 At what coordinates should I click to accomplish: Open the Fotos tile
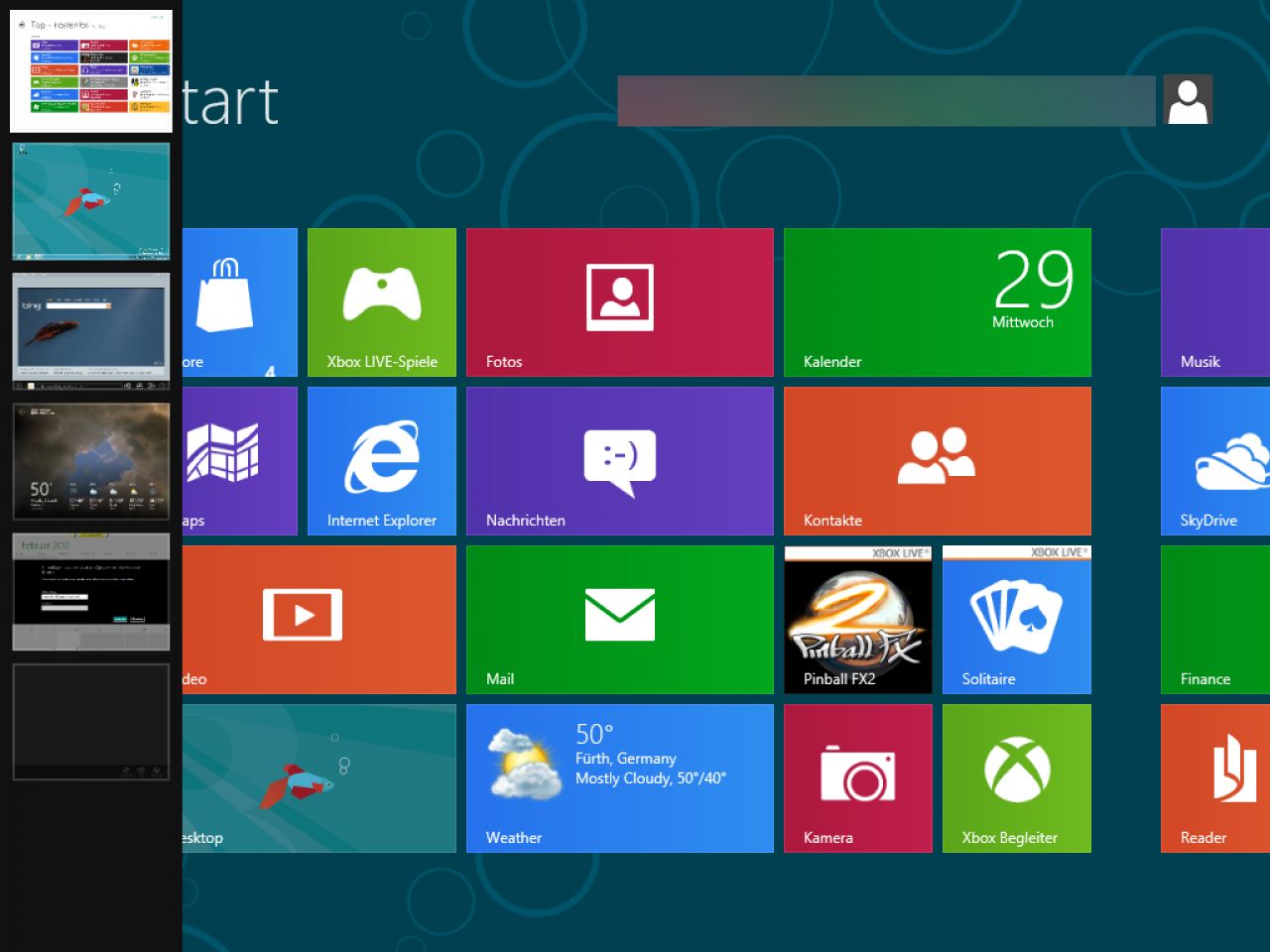pyautogui.click(x=620, y=302)
